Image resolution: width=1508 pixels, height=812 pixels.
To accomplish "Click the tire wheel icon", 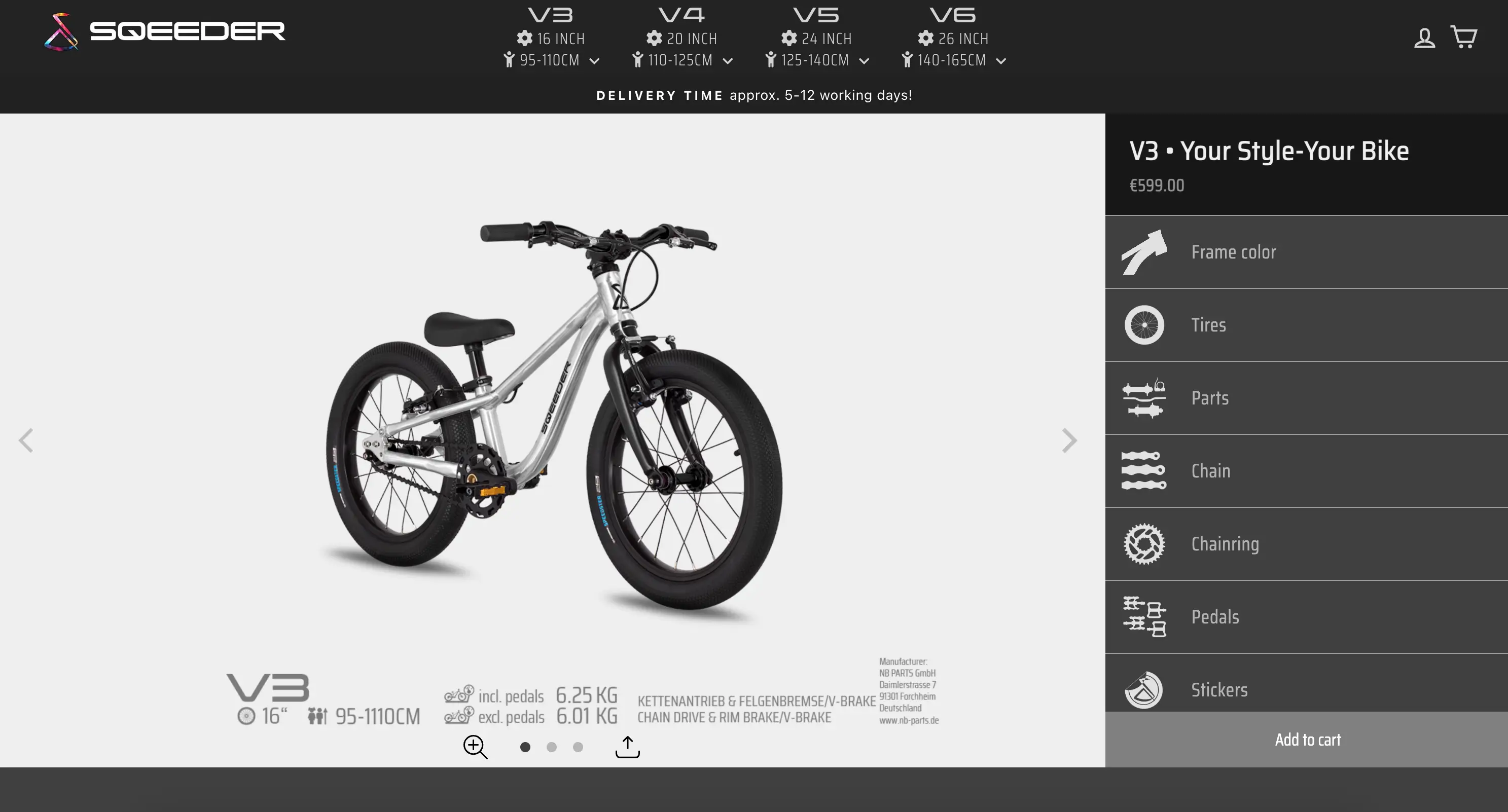I will 1144,325.
